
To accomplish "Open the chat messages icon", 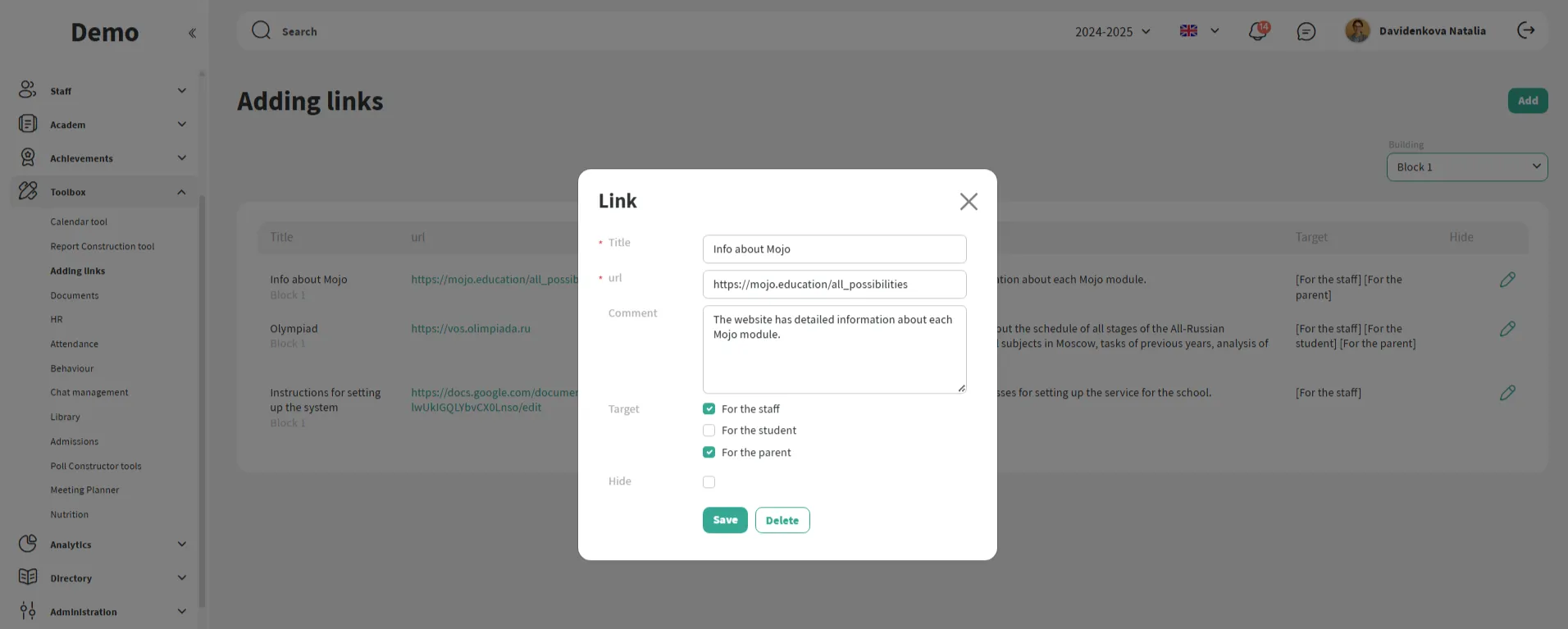I will (x=1306, y=31).
